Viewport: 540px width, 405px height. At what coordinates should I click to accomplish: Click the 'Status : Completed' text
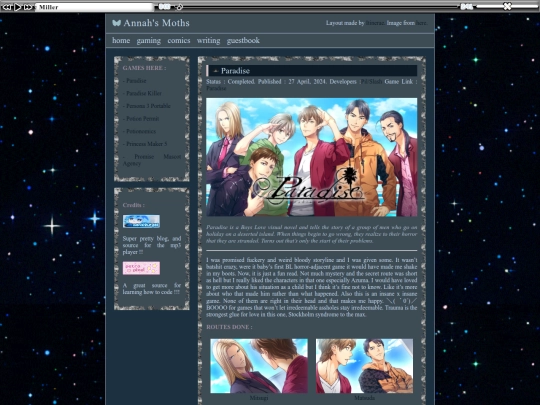230,82
